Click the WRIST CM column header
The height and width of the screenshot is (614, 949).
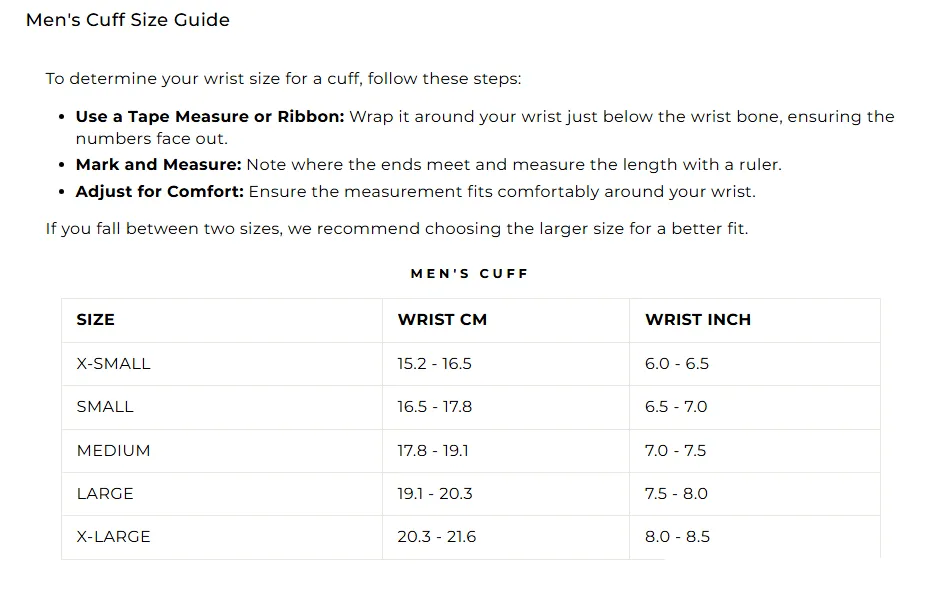[442, 320]
